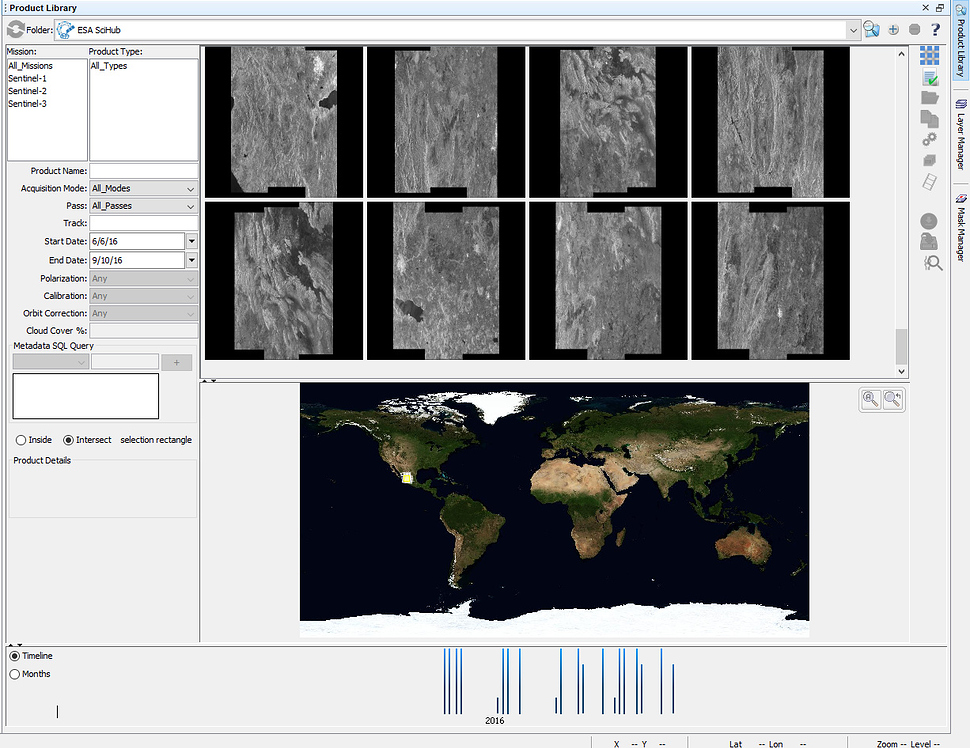The height and width of the screenshot is (748, 970).
Task: Click the stack products cube icon
Action: [929, 161]
